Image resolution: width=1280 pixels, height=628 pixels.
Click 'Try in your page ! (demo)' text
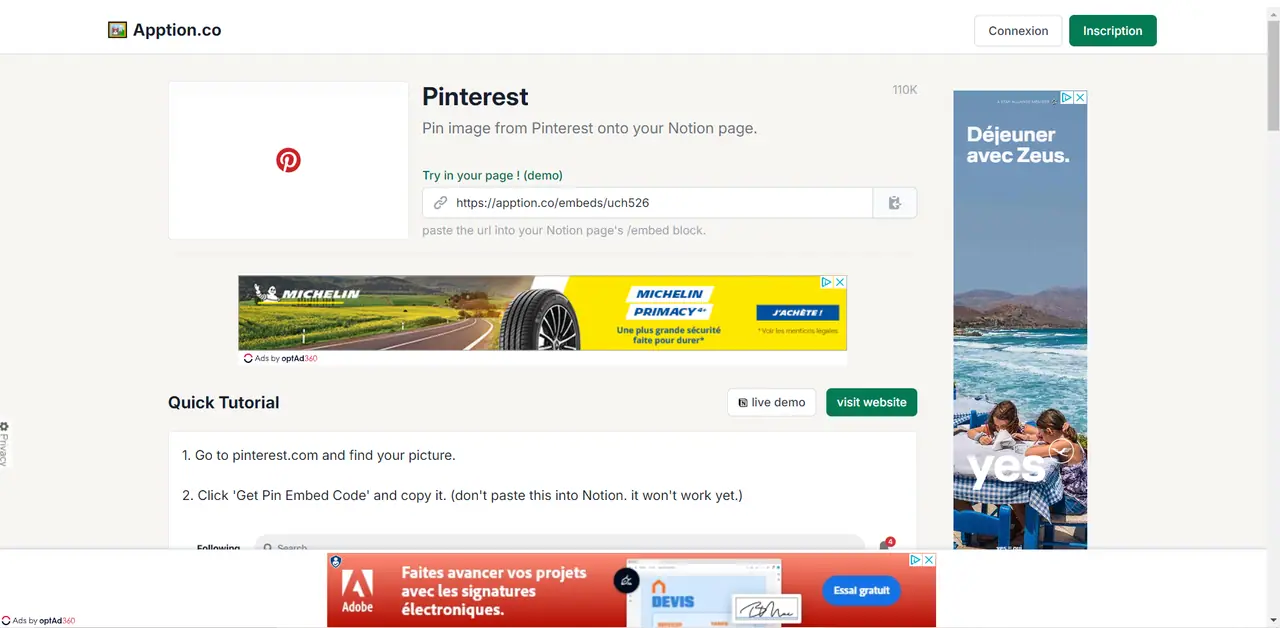coord(492,175)
